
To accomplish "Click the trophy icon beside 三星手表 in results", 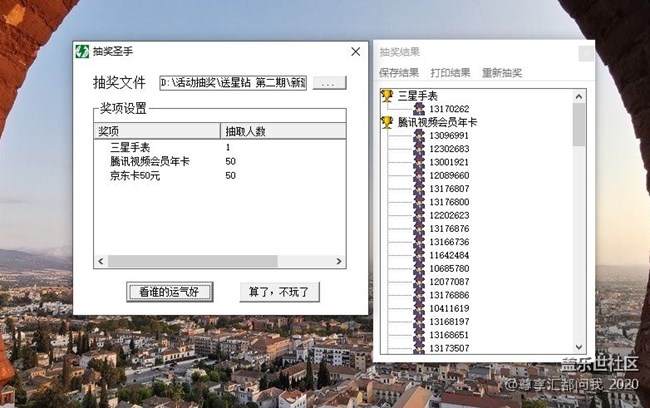I will pyautogui.click(x=387, y=96).
